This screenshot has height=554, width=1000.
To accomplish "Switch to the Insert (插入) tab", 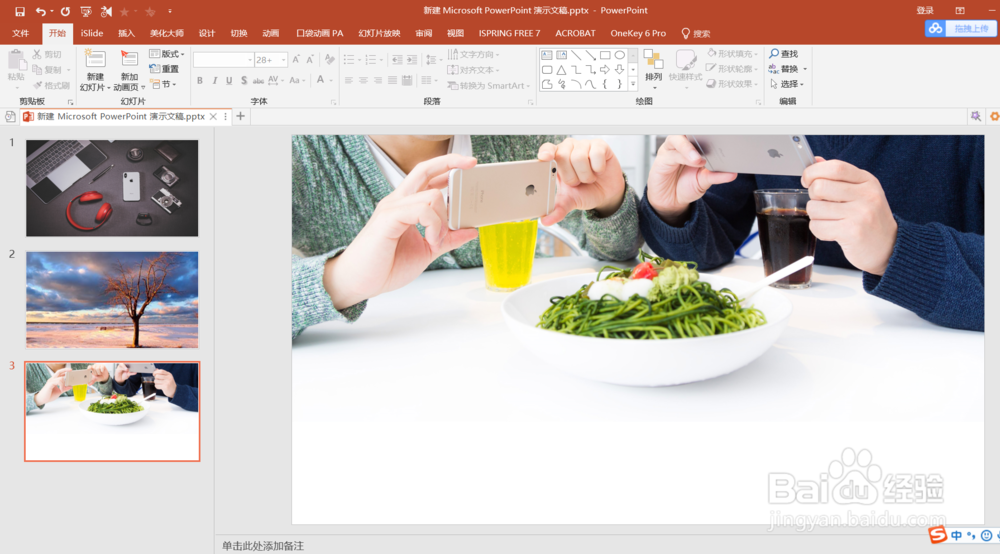I will pyautogui.click(x=126, y=33).
